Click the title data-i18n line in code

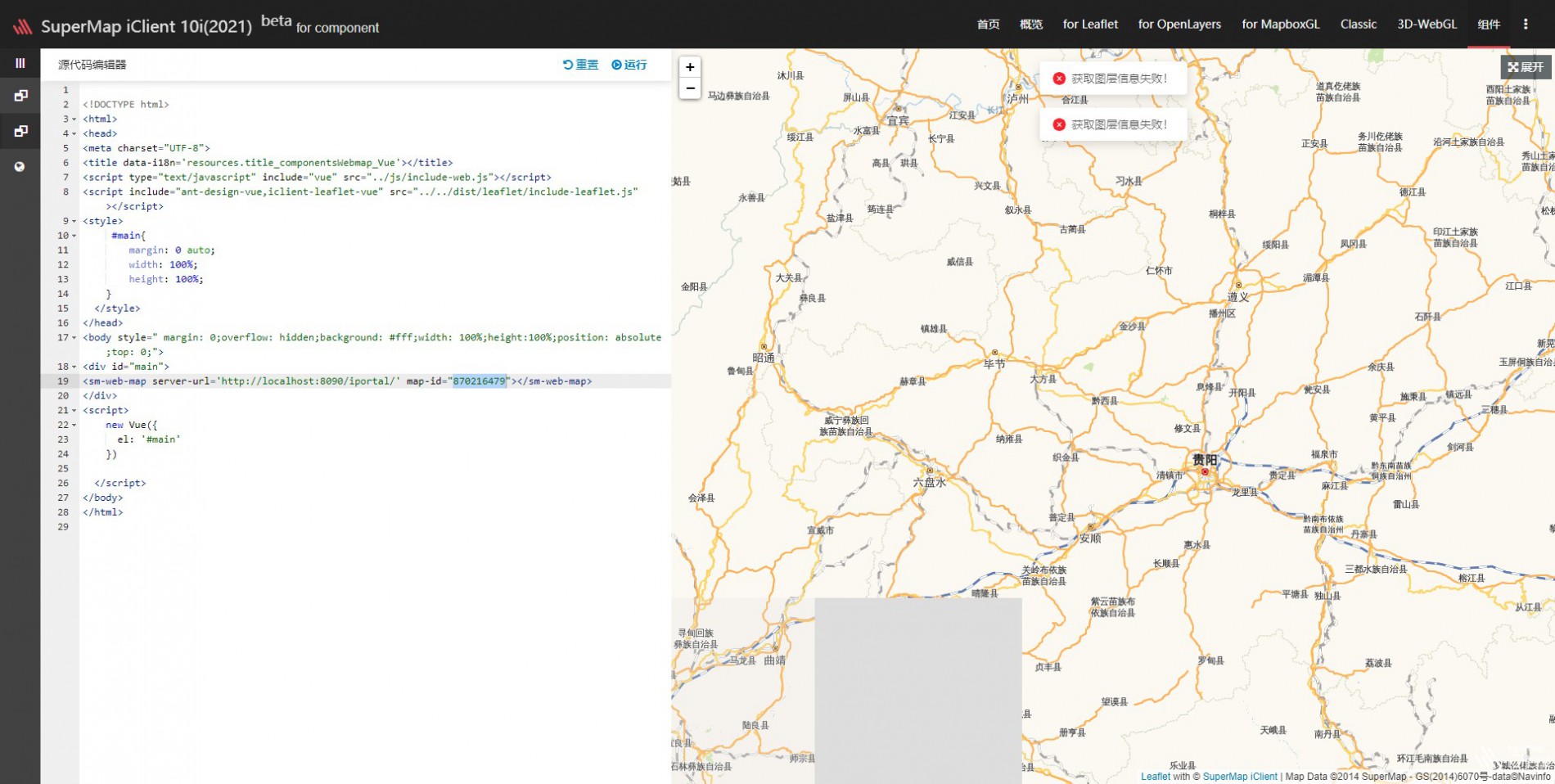point(268,163)
